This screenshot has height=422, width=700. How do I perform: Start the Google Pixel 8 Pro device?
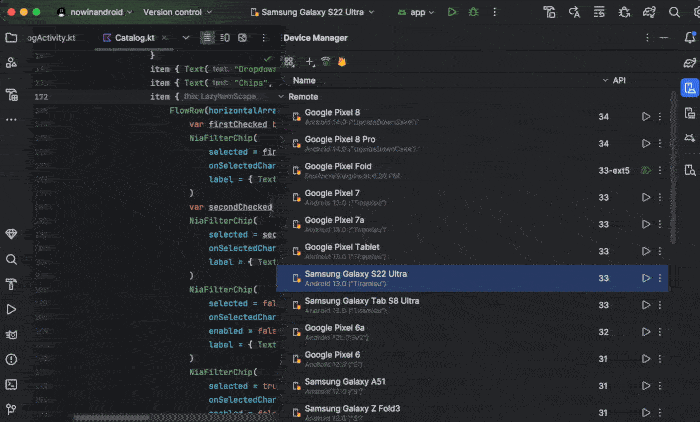point(646,143)
